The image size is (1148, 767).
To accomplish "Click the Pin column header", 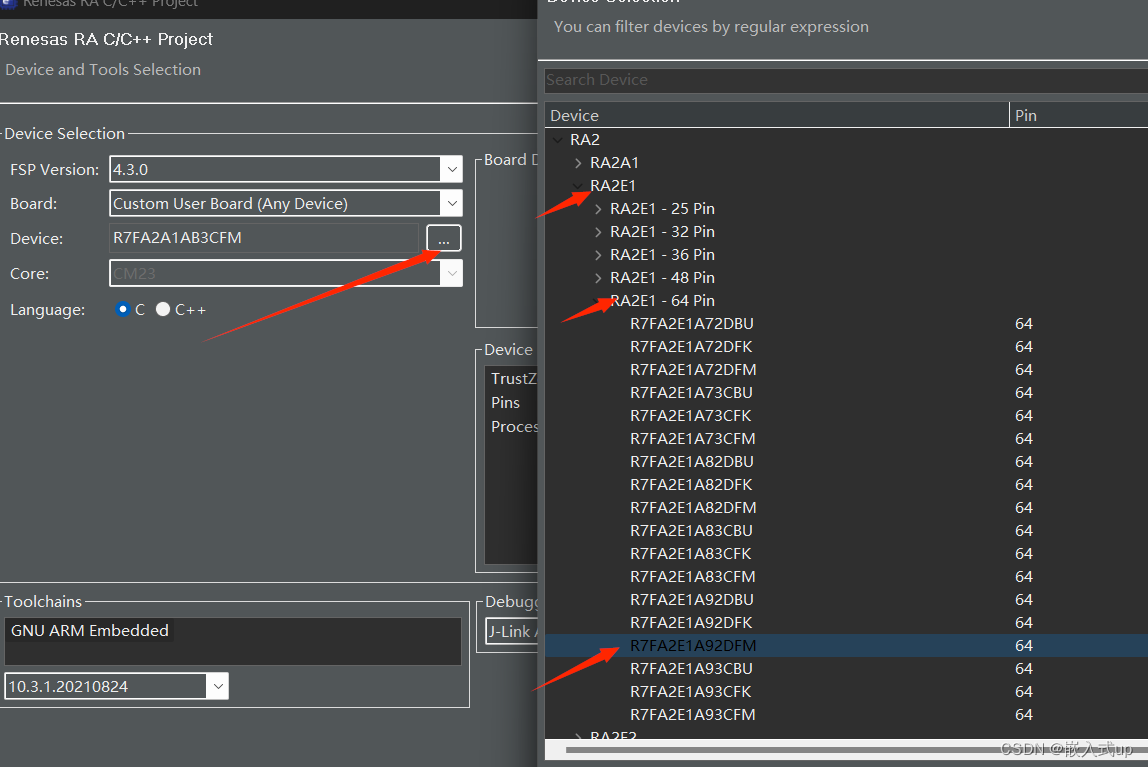I will pyautogui.click(x=1078, y=115).
